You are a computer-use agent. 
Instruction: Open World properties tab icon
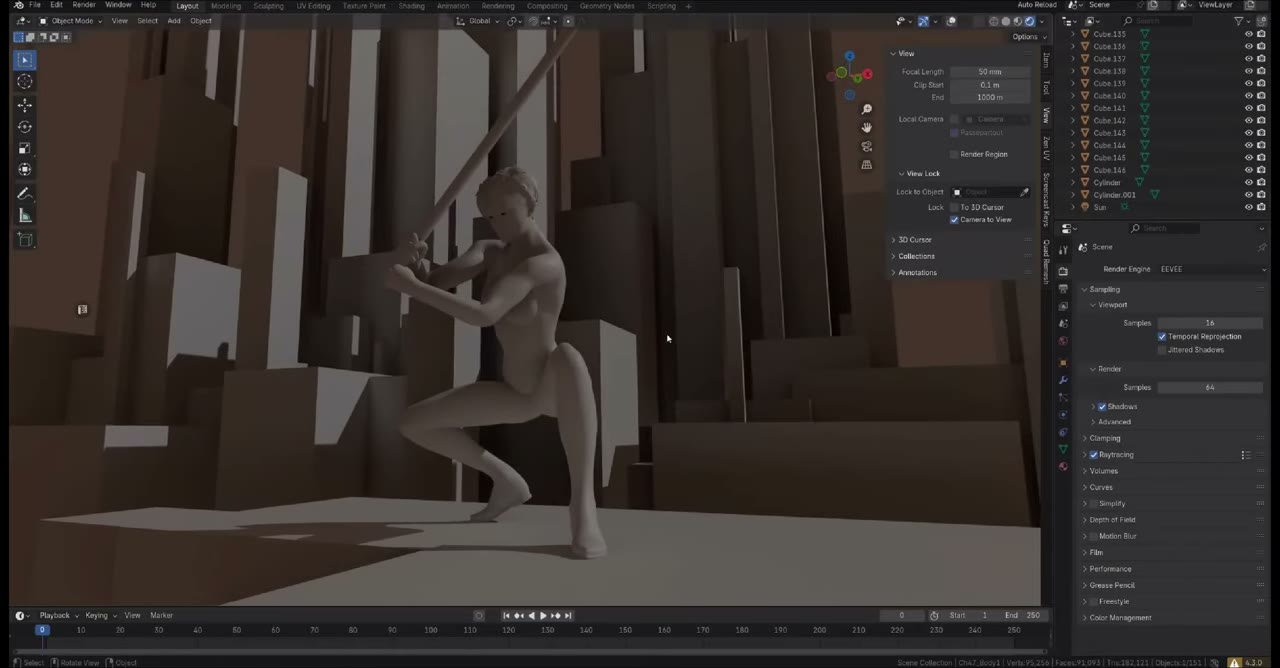pos(1063,342)
